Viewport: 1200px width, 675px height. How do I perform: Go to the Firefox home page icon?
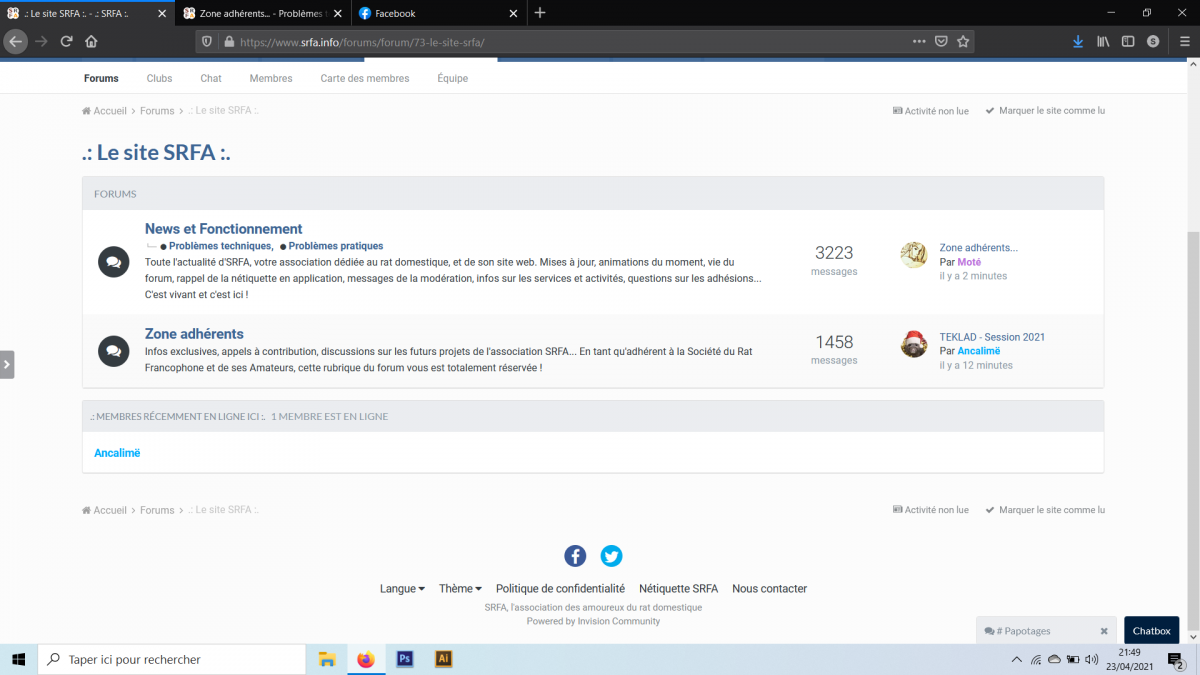click(x=91, y=41)
